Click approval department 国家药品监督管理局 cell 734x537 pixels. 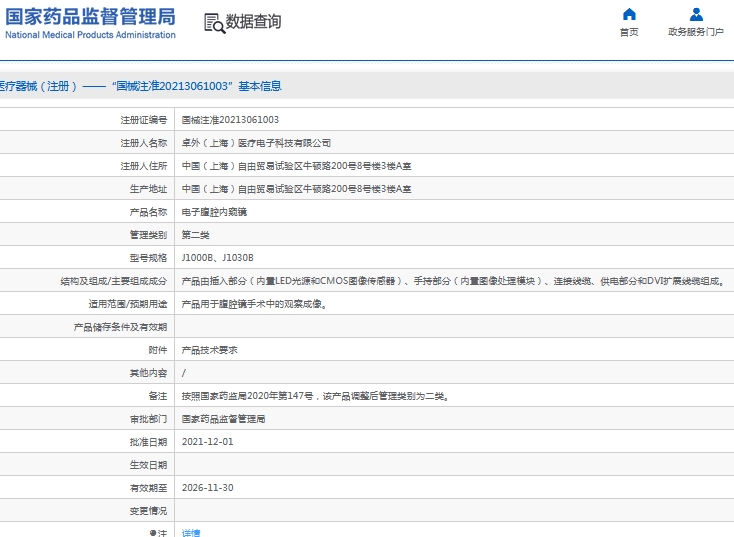pyautogui.click(x=223, y=419)
